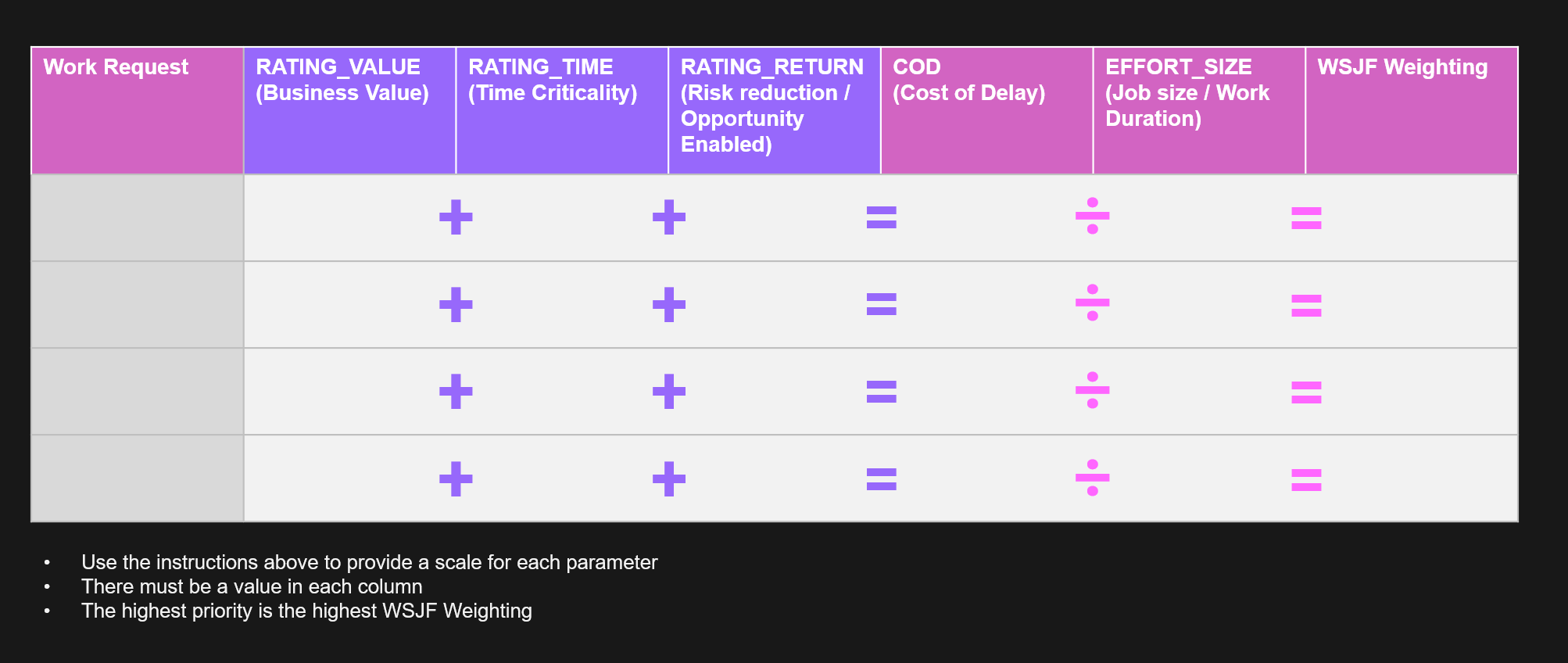Select the RATING_RETURN column header
This screenshot has height=663, width=1568.
coord(774,110)
